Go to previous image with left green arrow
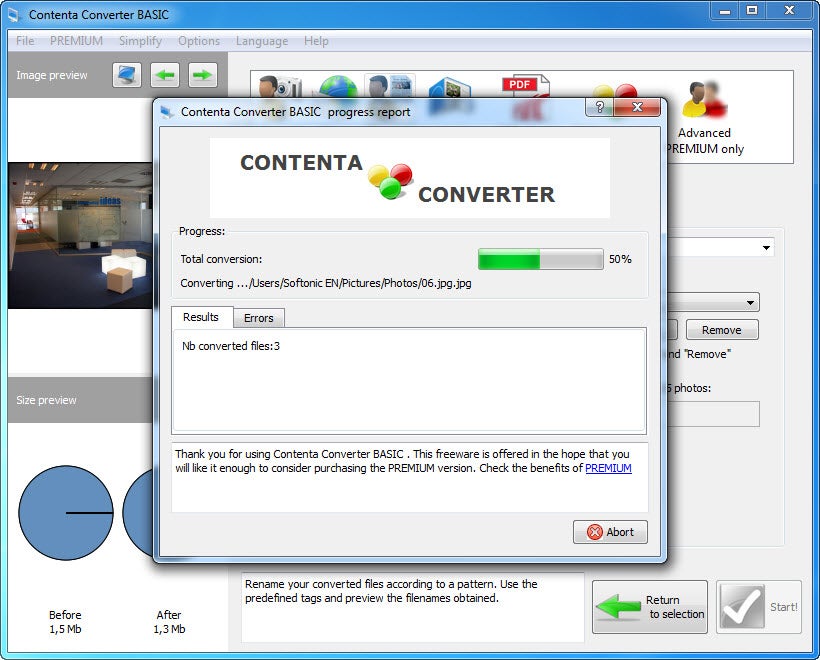The height and width of the screenshot is (660, 820). 165,75
